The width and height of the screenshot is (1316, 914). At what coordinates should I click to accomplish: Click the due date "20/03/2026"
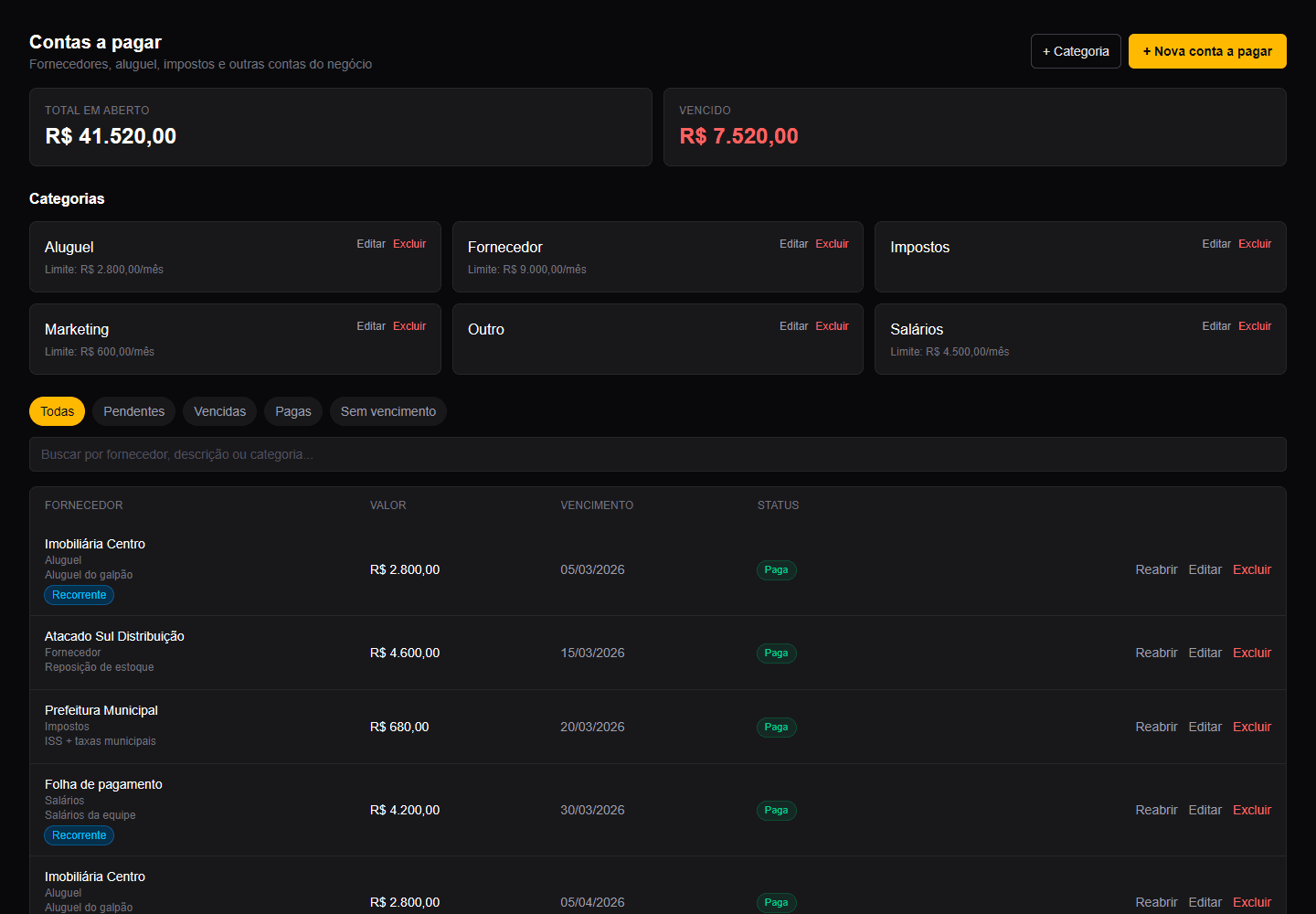click(592, 727)
